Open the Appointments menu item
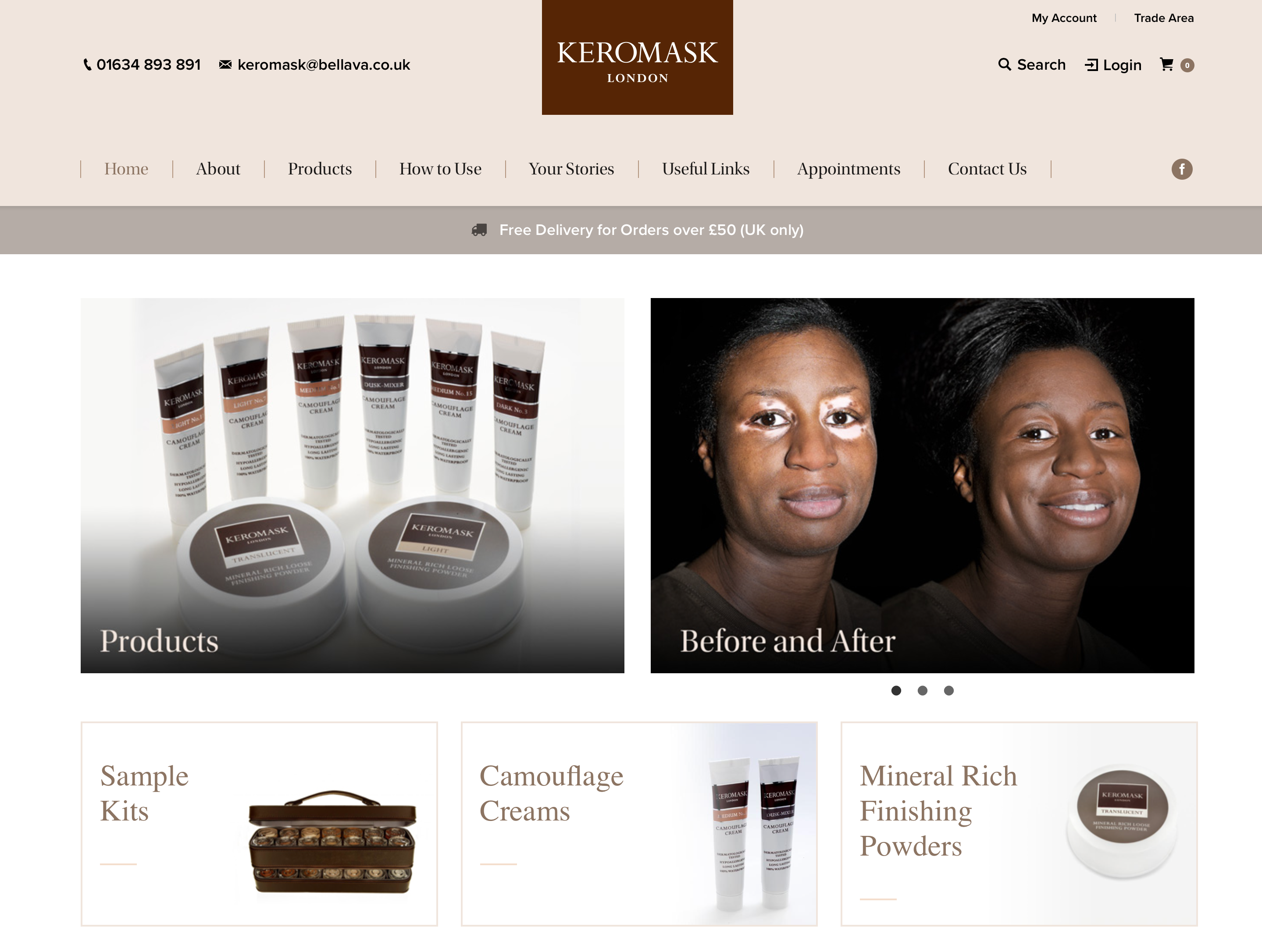The height and width of the screenshot is (952, 1262). [848, 170]
